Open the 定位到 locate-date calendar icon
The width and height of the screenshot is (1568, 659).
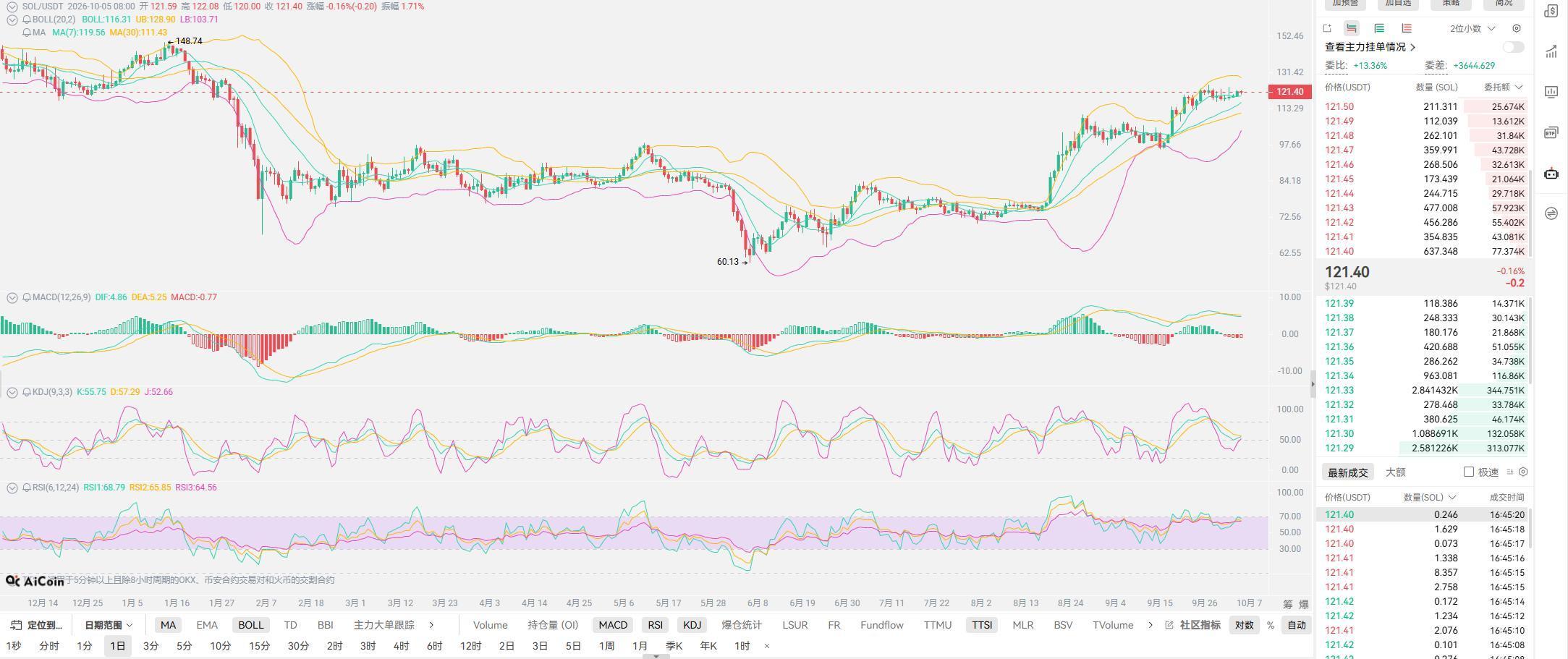(16, 625)
